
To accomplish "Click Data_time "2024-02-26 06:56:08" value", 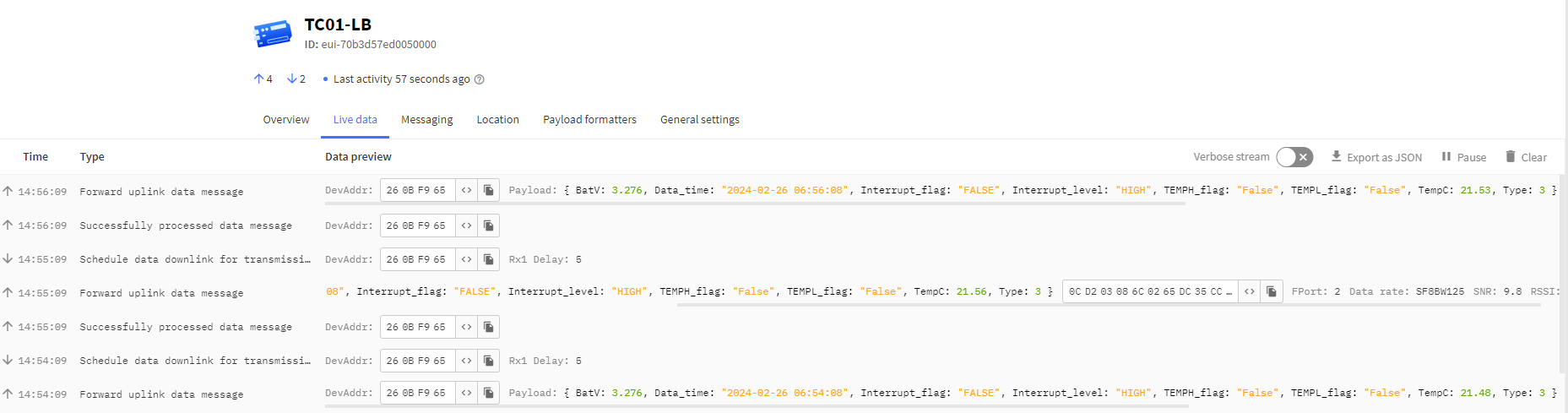I will tap(784, 190).
